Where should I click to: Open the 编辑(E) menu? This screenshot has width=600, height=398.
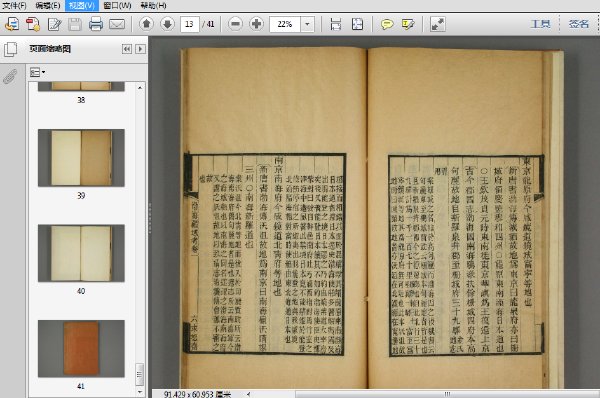tap(48, 5)
